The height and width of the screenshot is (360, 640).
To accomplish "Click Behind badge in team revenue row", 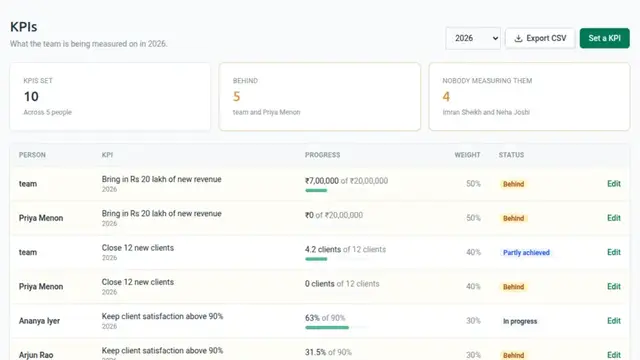I will [x=513, y=184].
